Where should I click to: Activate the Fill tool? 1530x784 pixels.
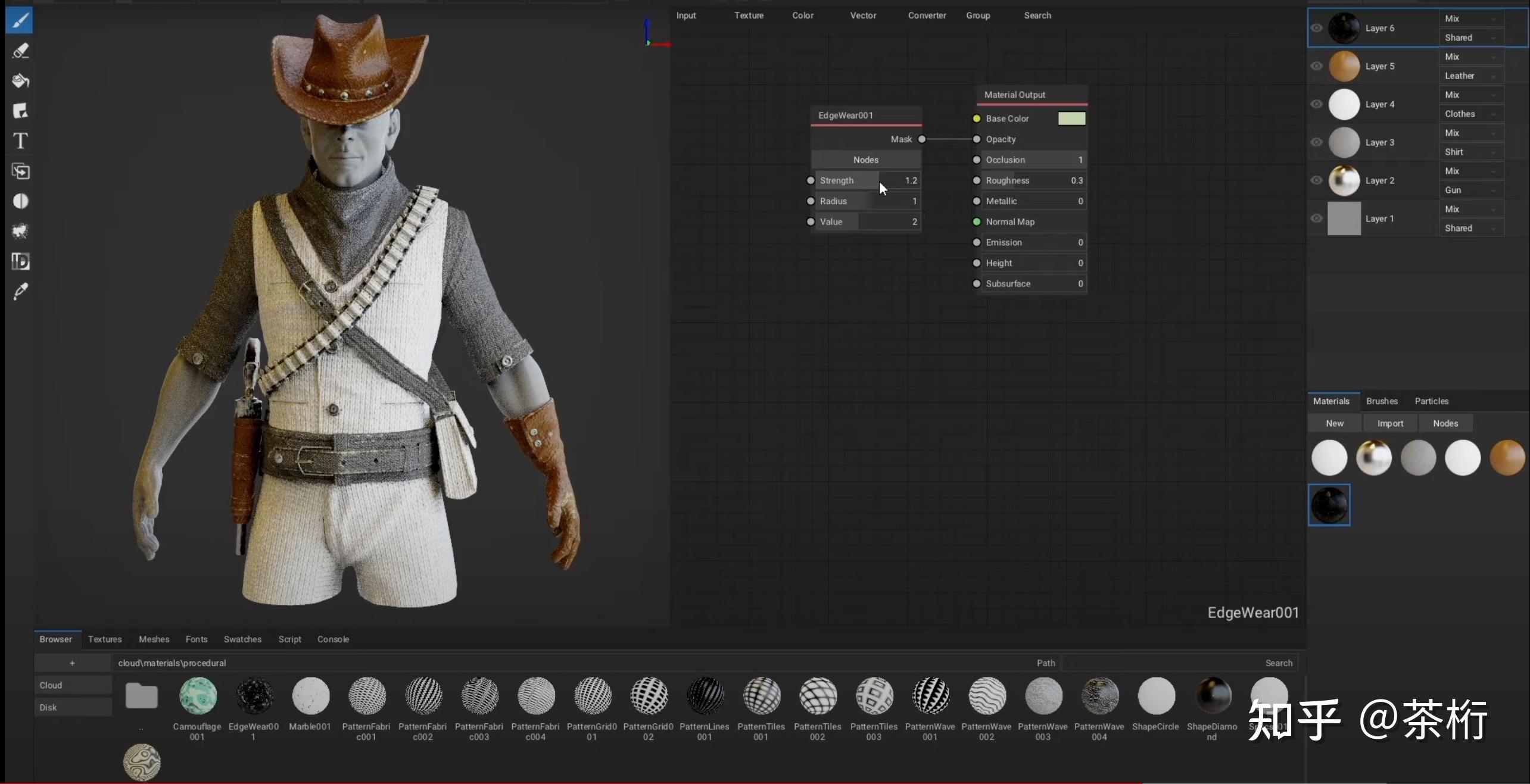pos(21,81)
